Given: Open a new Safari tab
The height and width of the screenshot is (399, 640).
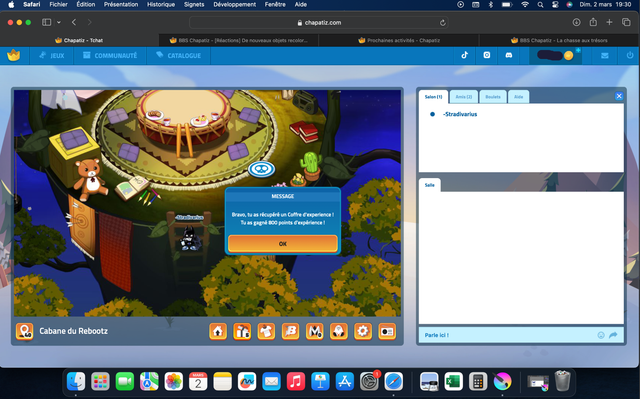Looking at the screenshot, I should [609, 22].
